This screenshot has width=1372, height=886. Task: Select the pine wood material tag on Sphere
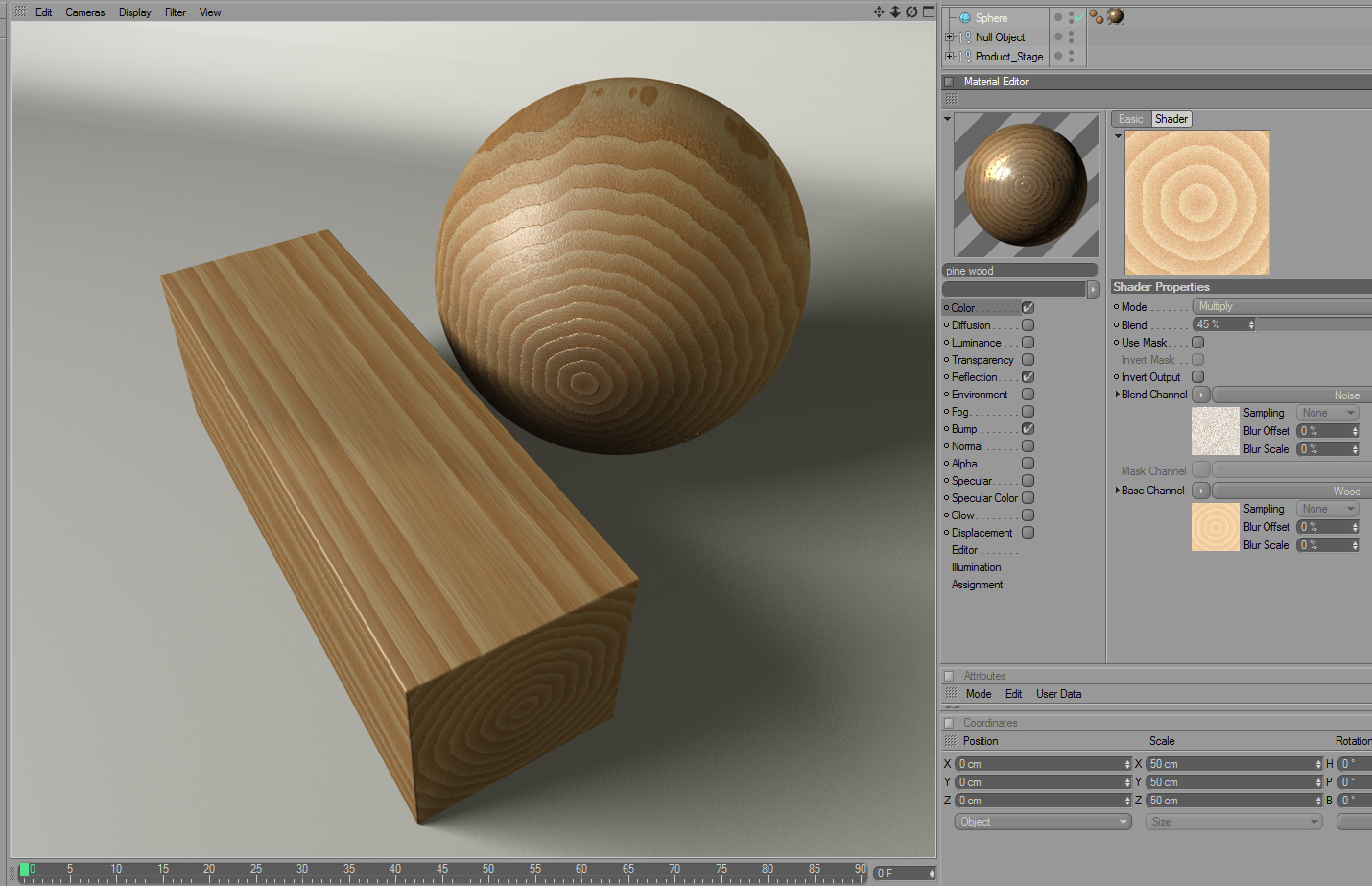click(x=1116, y=16)
